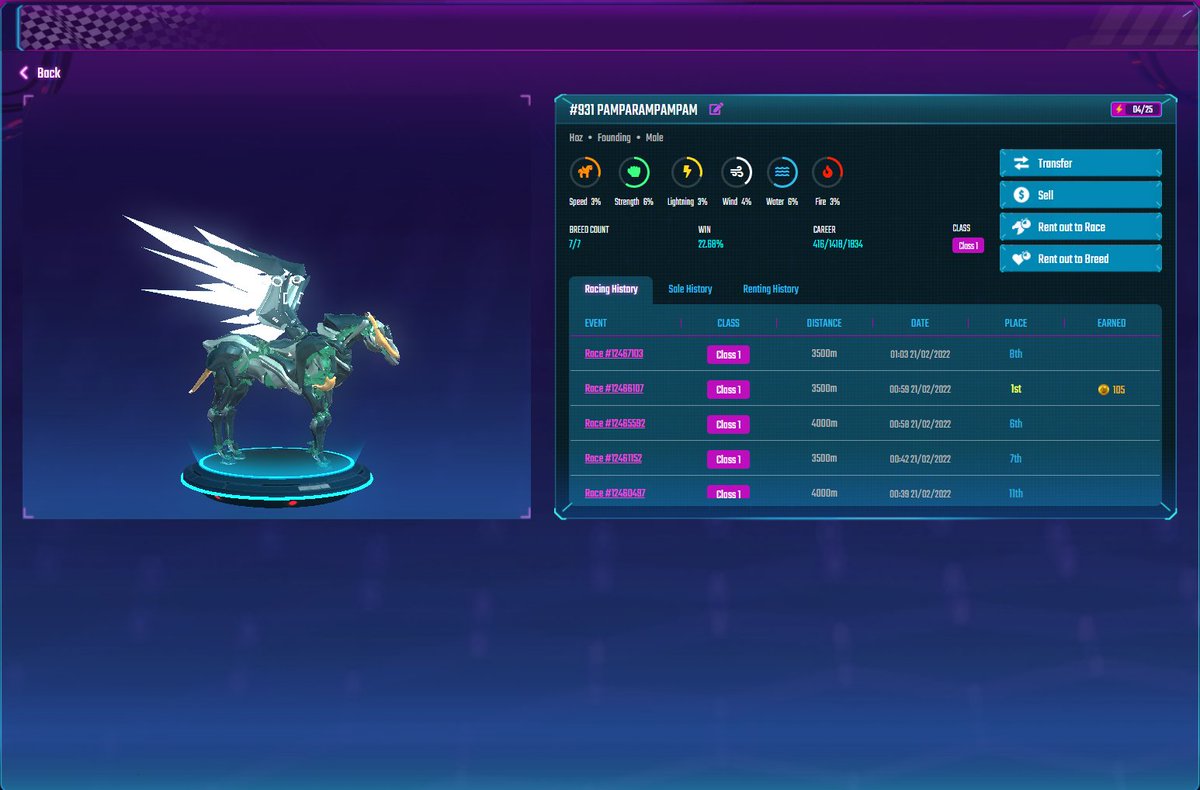Open Race #12466107 link

(x=614, y=389)
